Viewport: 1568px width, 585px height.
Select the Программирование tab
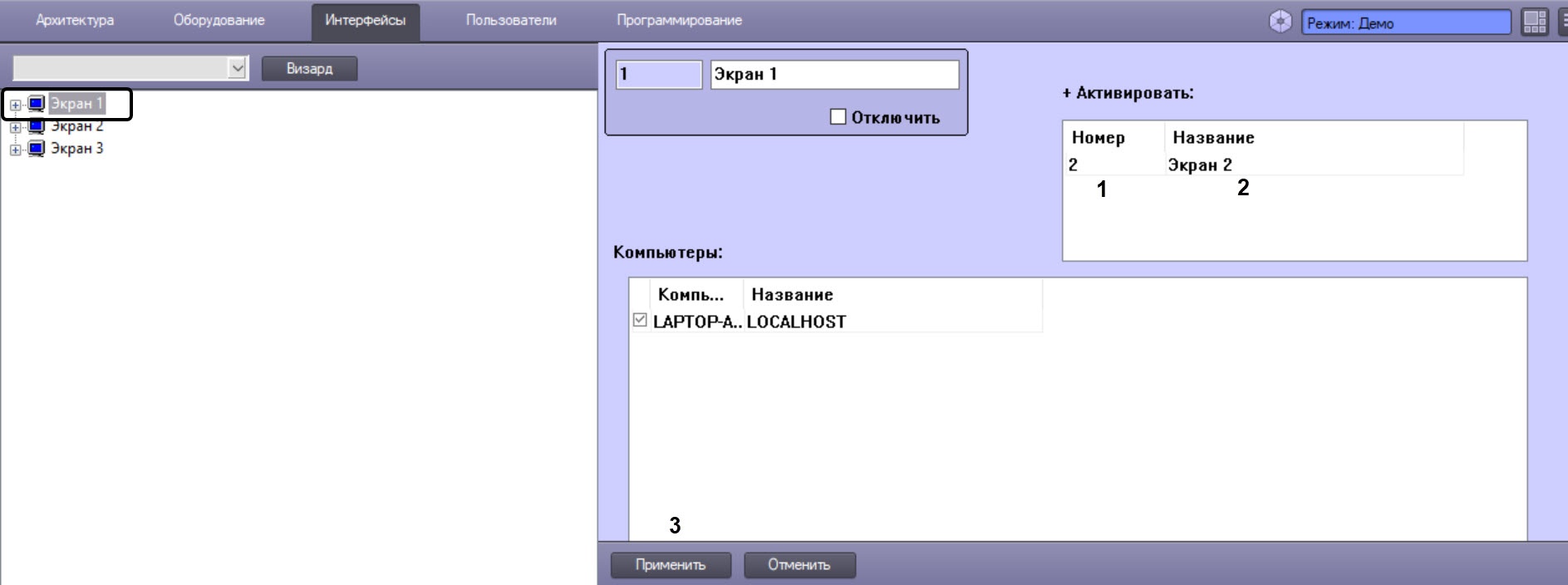point(679,20)
